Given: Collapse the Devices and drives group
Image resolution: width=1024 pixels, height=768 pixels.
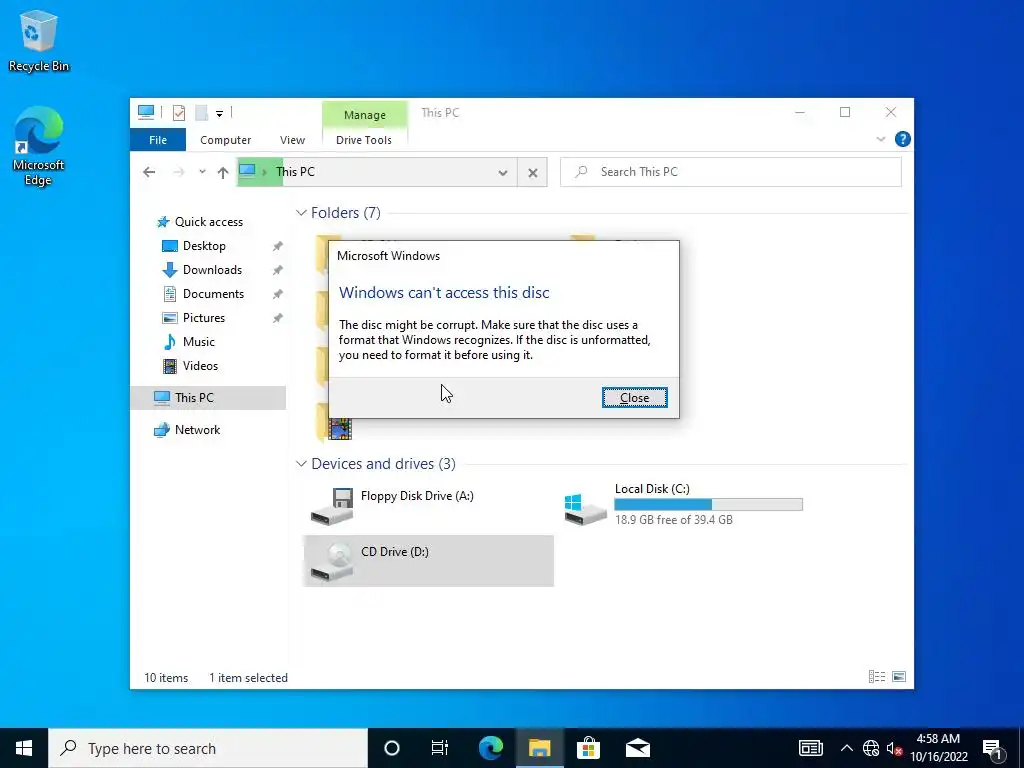Looking at the screenshot, I should coord(301,464).
